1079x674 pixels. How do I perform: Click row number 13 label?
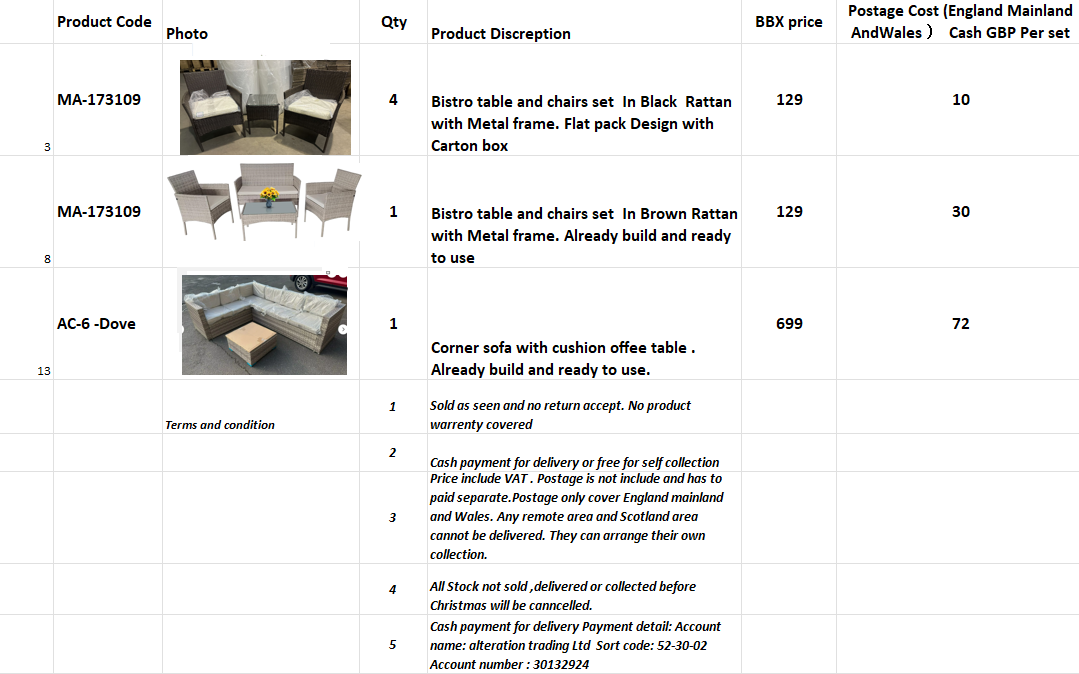point(43,371)
